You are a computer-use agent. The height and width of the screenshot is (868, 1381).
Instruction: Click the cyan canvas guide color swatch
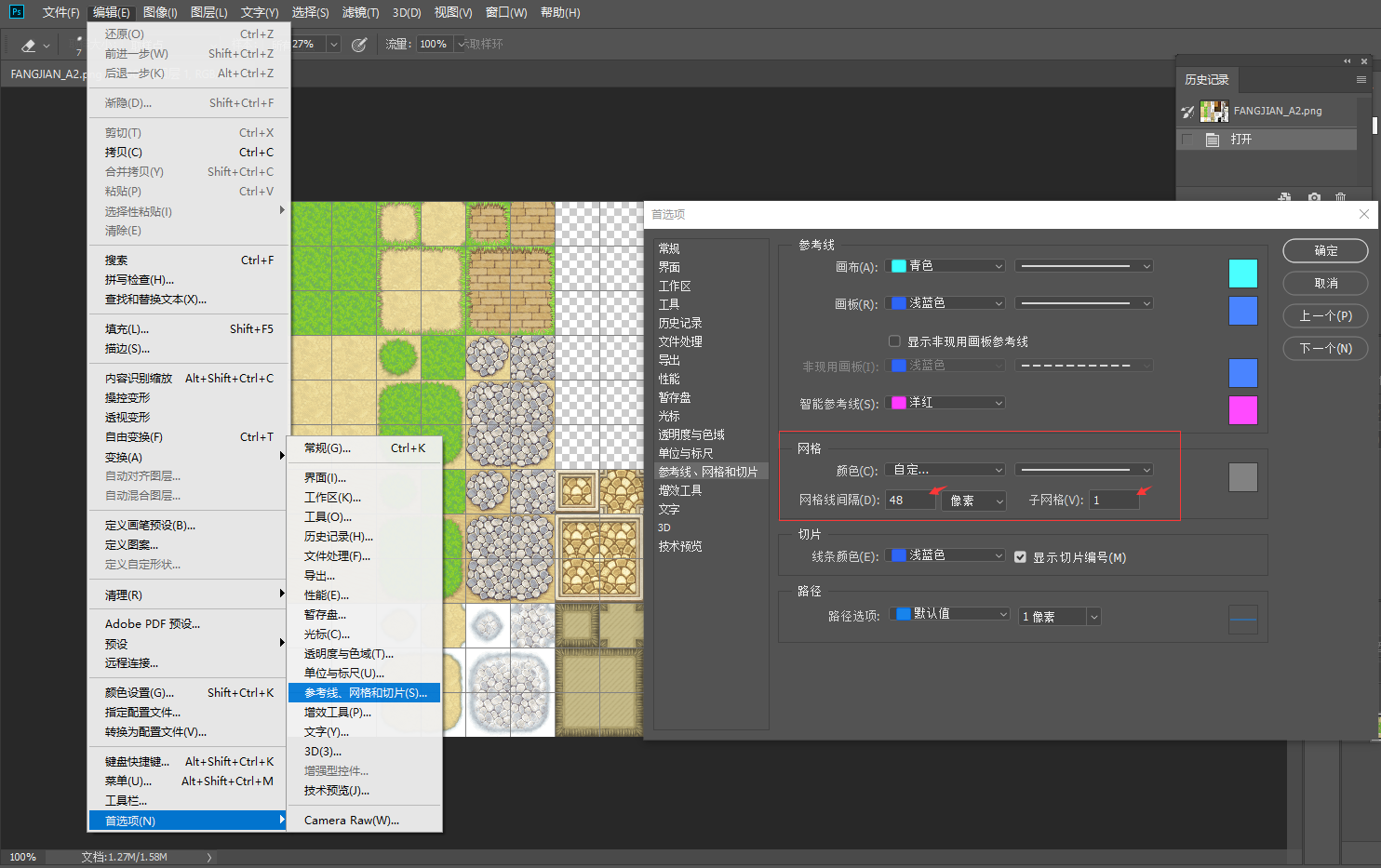(x=1243, y=274)
